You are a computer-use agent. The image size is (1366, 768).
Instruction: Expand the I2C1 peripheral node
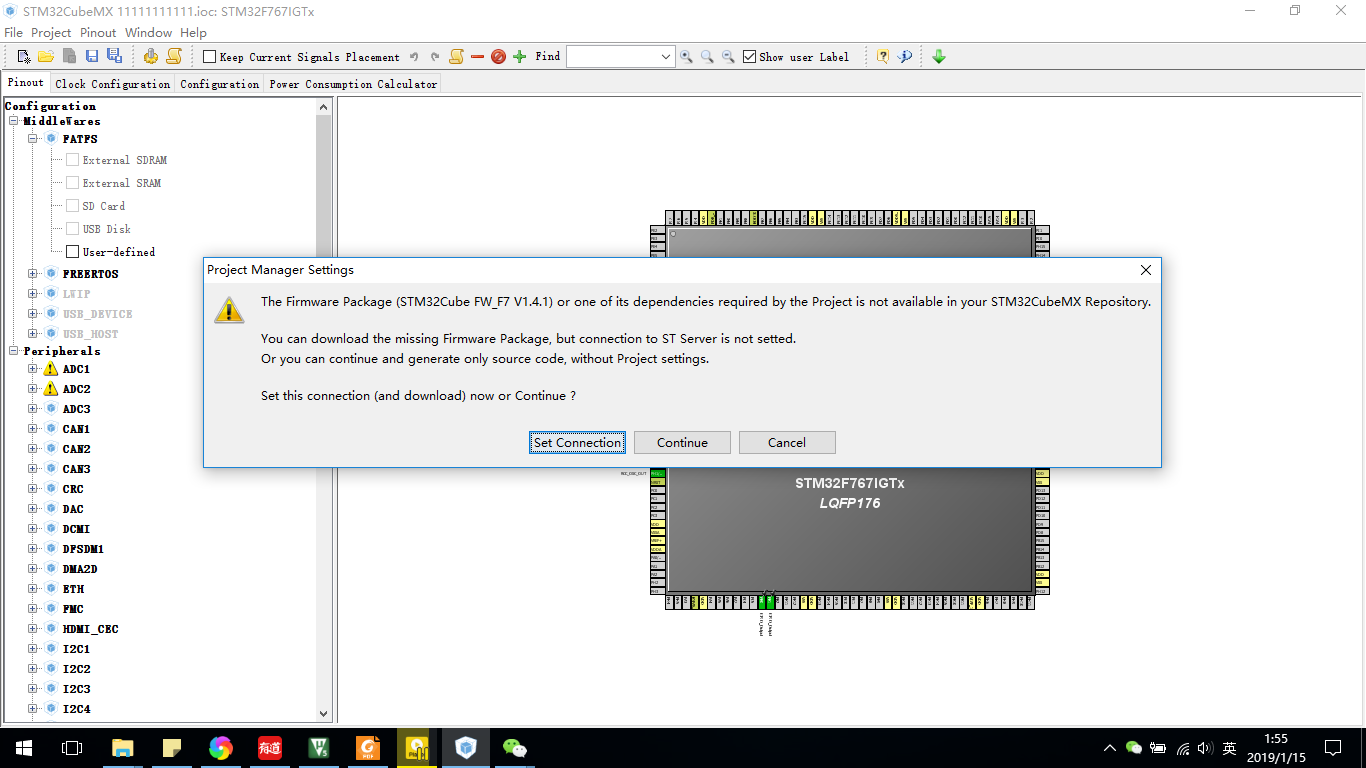33,649
